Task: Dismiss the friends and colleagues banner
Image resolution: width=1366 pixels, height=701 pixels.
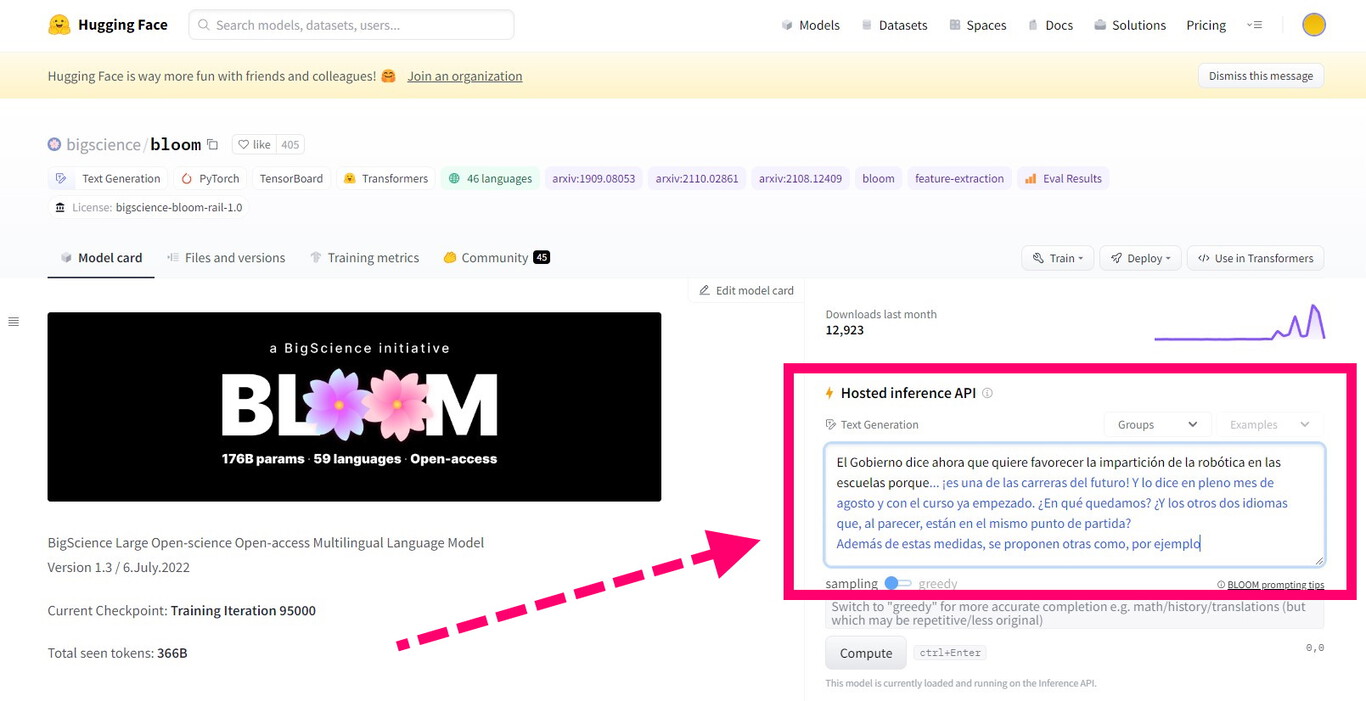Action: [1260, 75]
